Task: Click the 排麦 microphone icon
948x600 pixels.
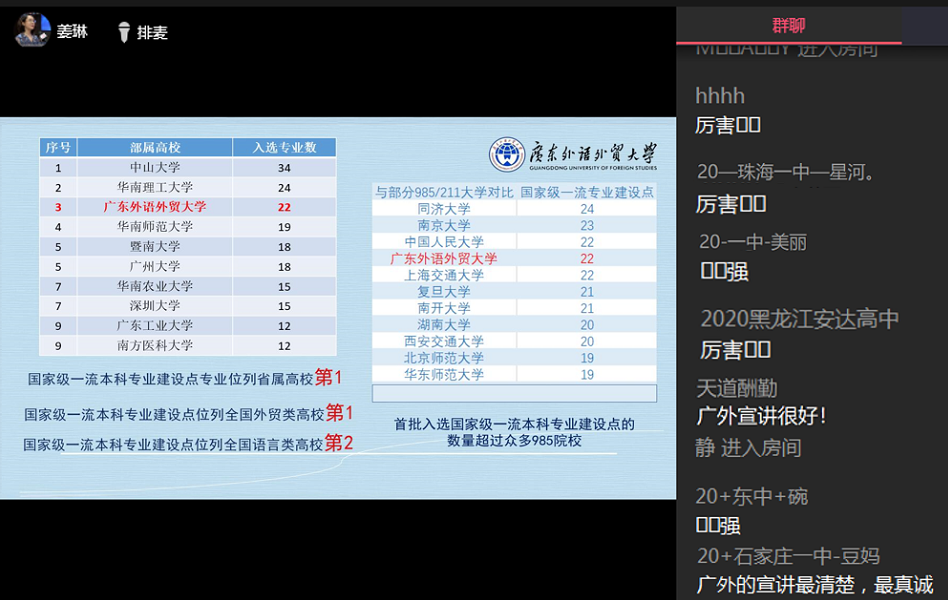Action: point(123,31)
